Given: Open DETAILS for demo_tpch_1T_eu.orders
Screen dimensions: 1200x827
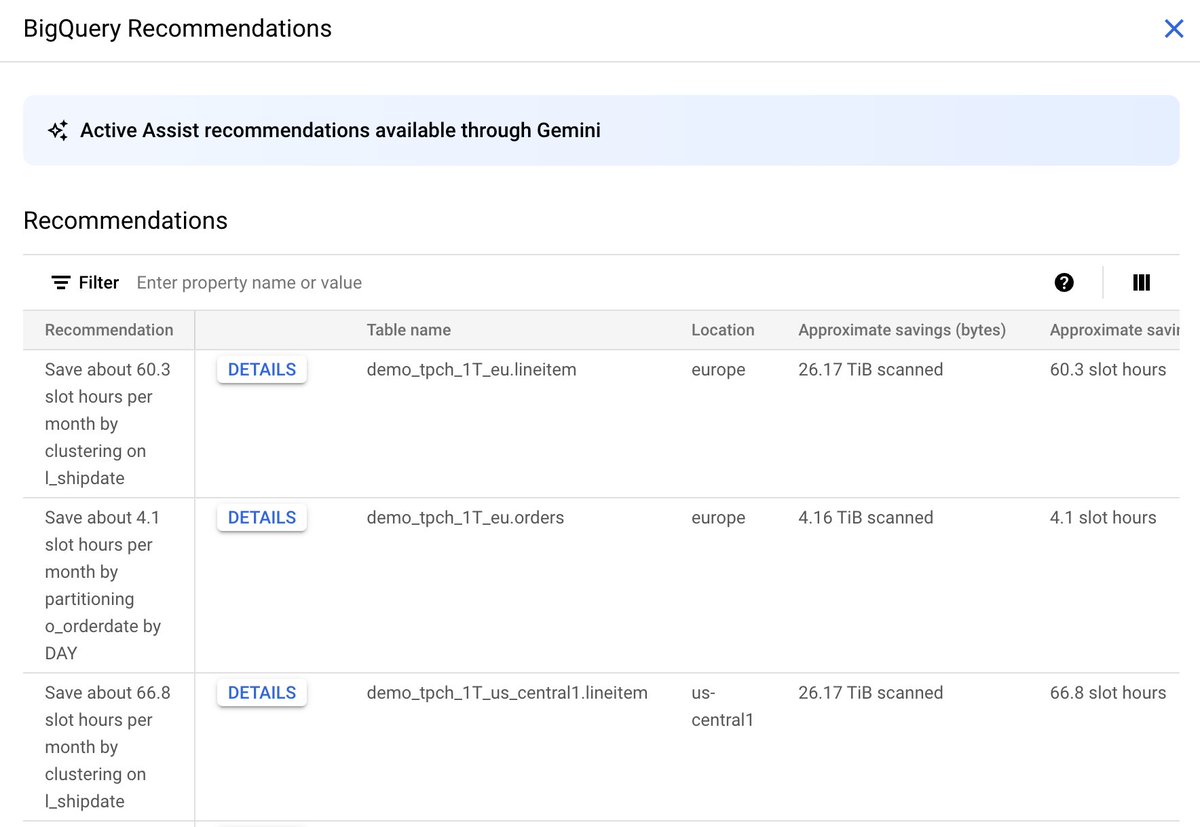Looking at the screenshot, I should tap(261, 517).
